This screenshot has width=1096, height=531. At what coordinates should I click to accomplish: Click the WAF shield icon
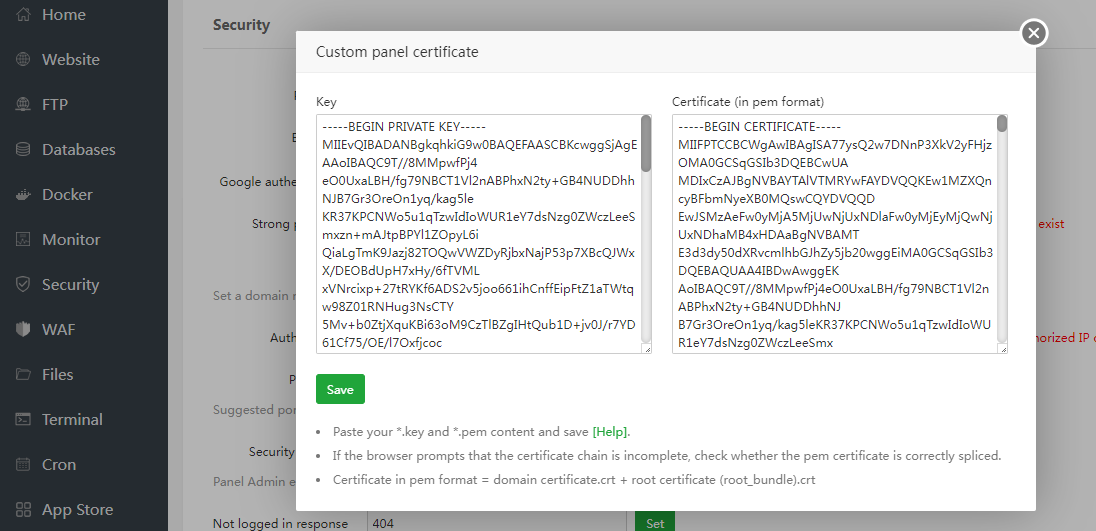pos(24,330)
